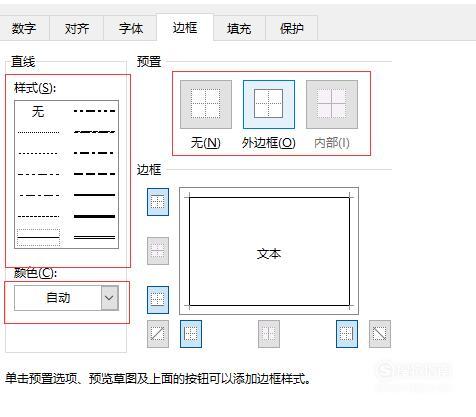476x417 pixels.
Task: Click the 内部(I) inside preset icon
Action: click(x=332, y=104)
